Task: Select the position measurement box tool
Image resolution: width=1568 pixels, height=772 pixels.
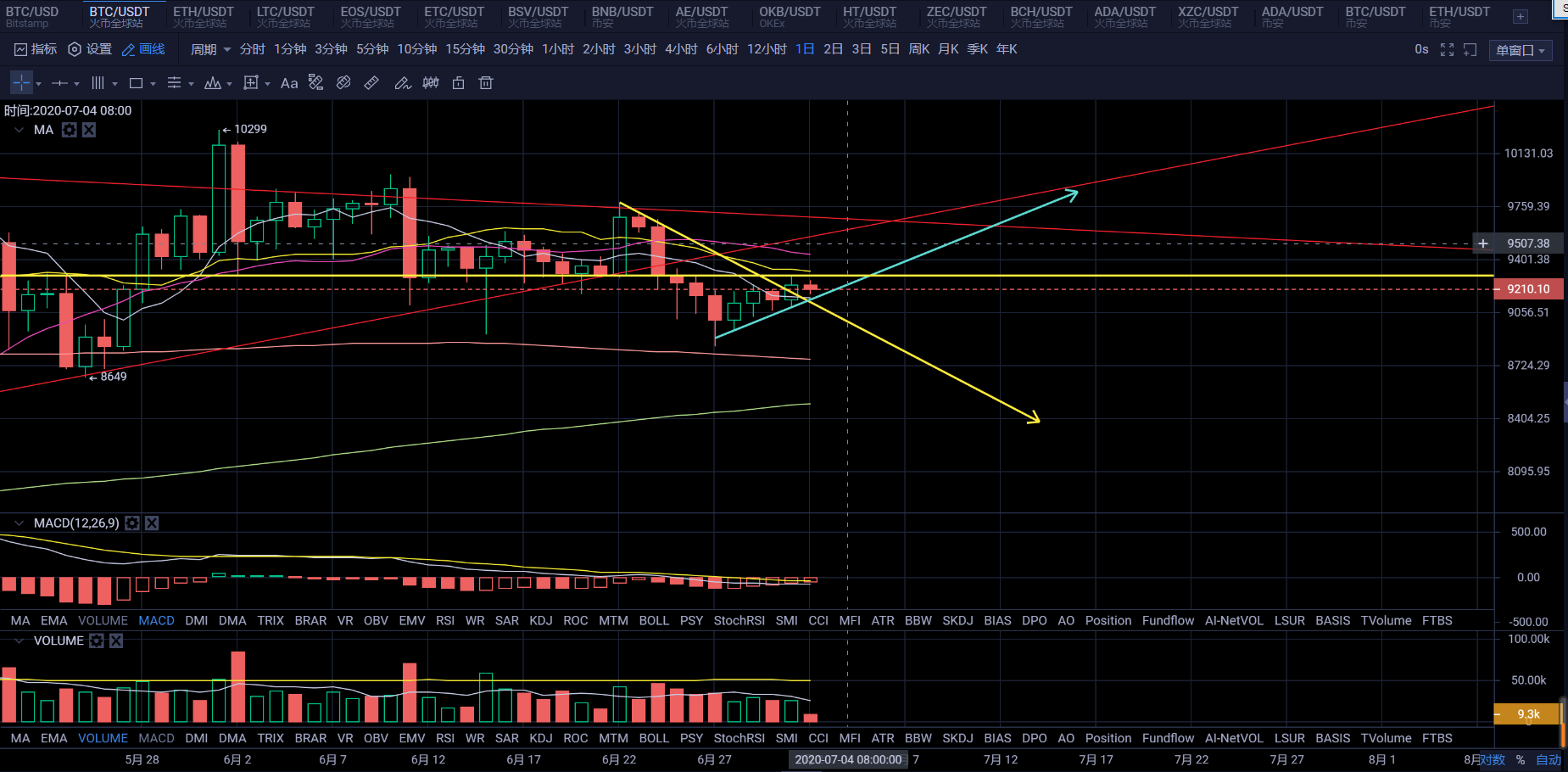Action: (x=250, y=83)
